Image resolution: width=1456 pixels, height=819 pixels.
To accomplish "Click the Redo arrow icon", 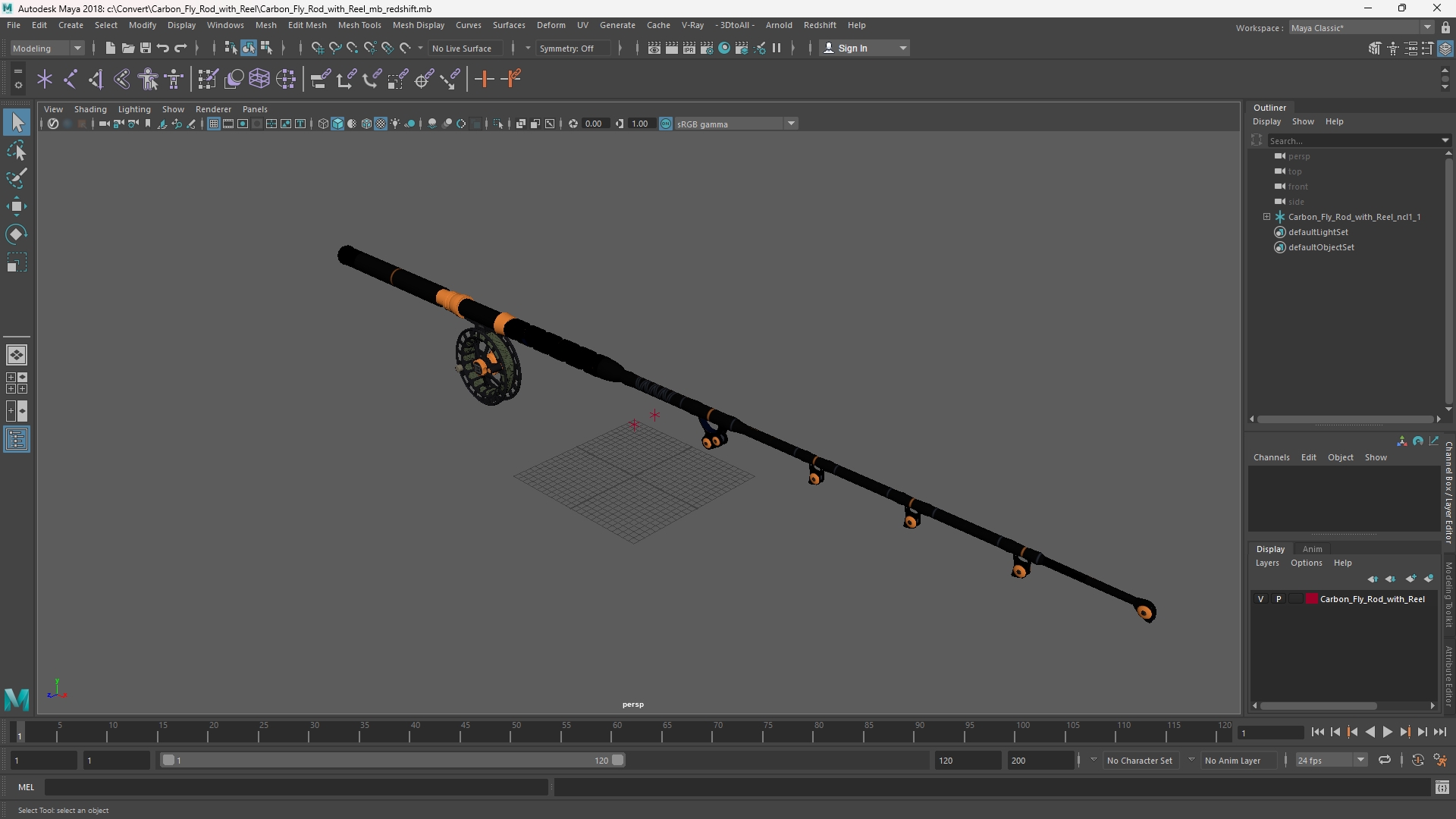I will [x=180, y=48].
